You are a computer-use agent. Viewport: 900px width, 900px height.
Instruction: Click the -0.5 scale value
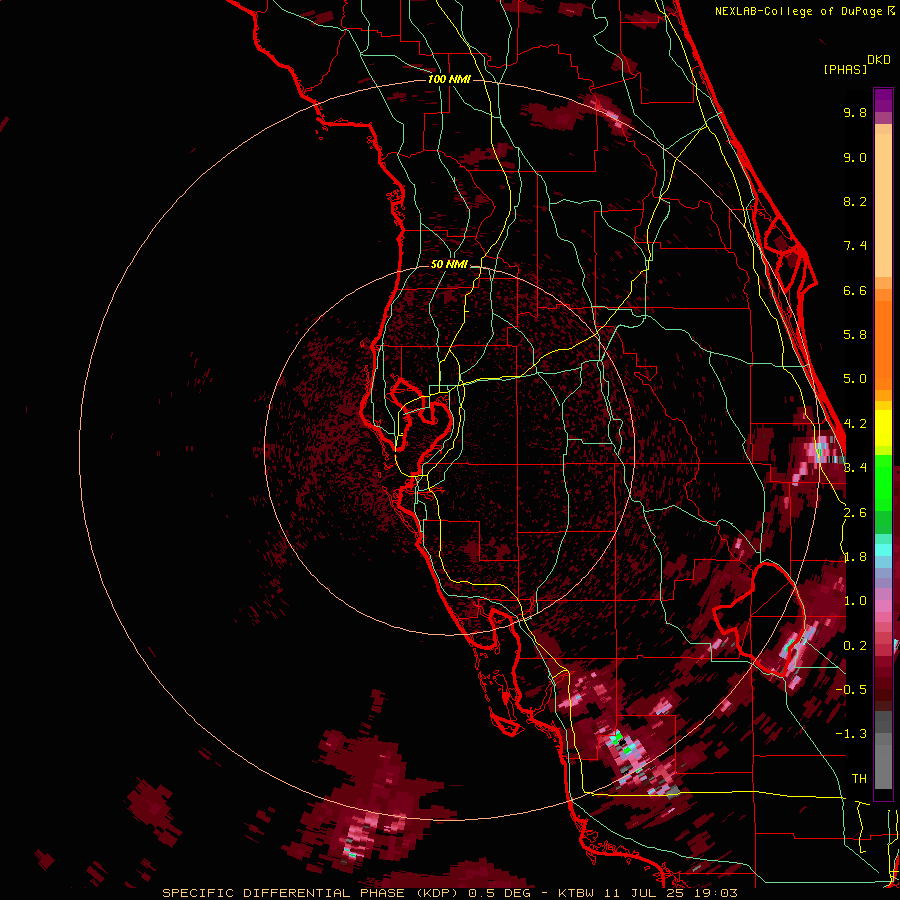pos(850,690)
